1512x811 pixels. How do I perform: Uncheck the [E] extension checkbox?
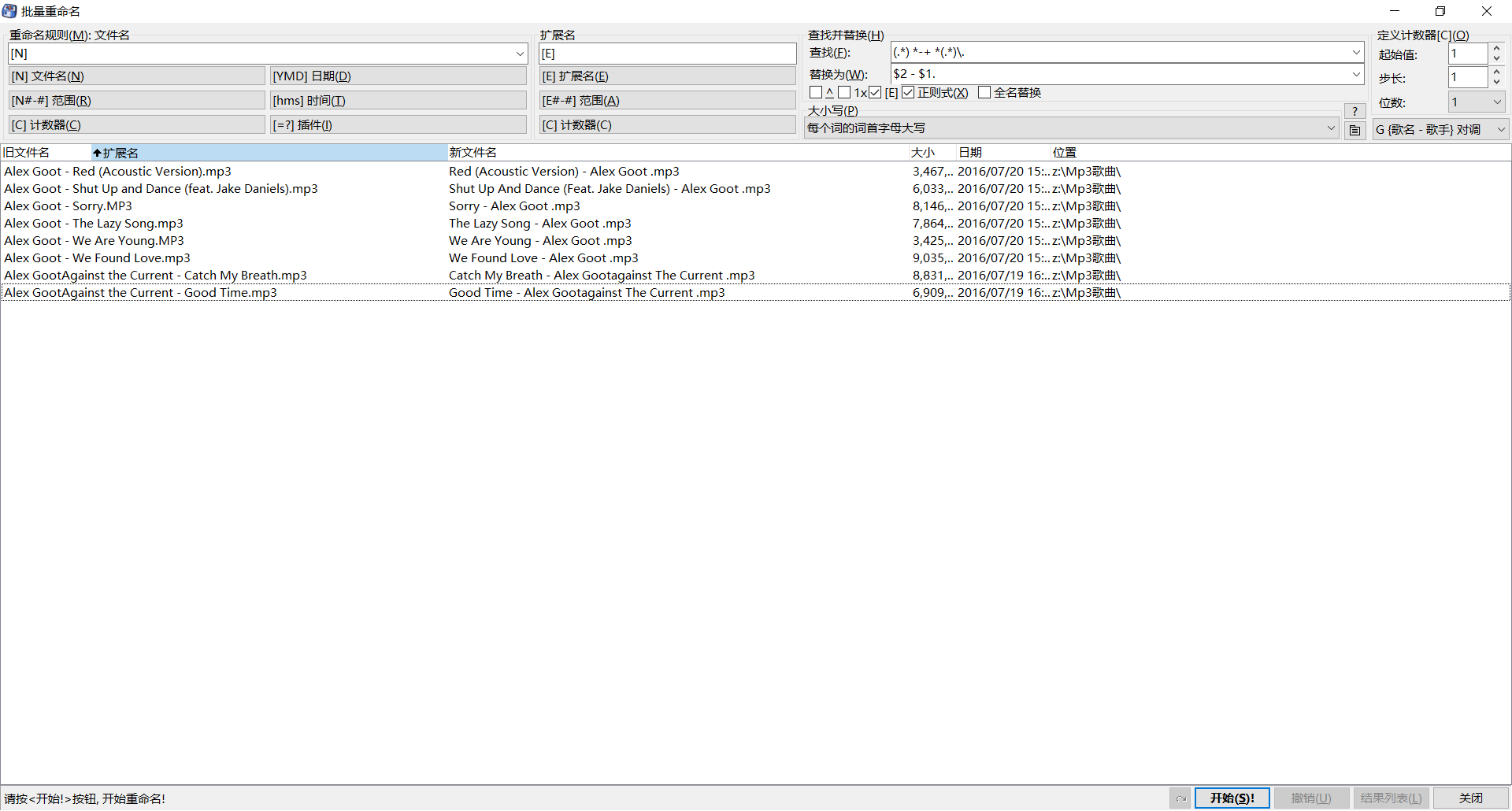875,93
